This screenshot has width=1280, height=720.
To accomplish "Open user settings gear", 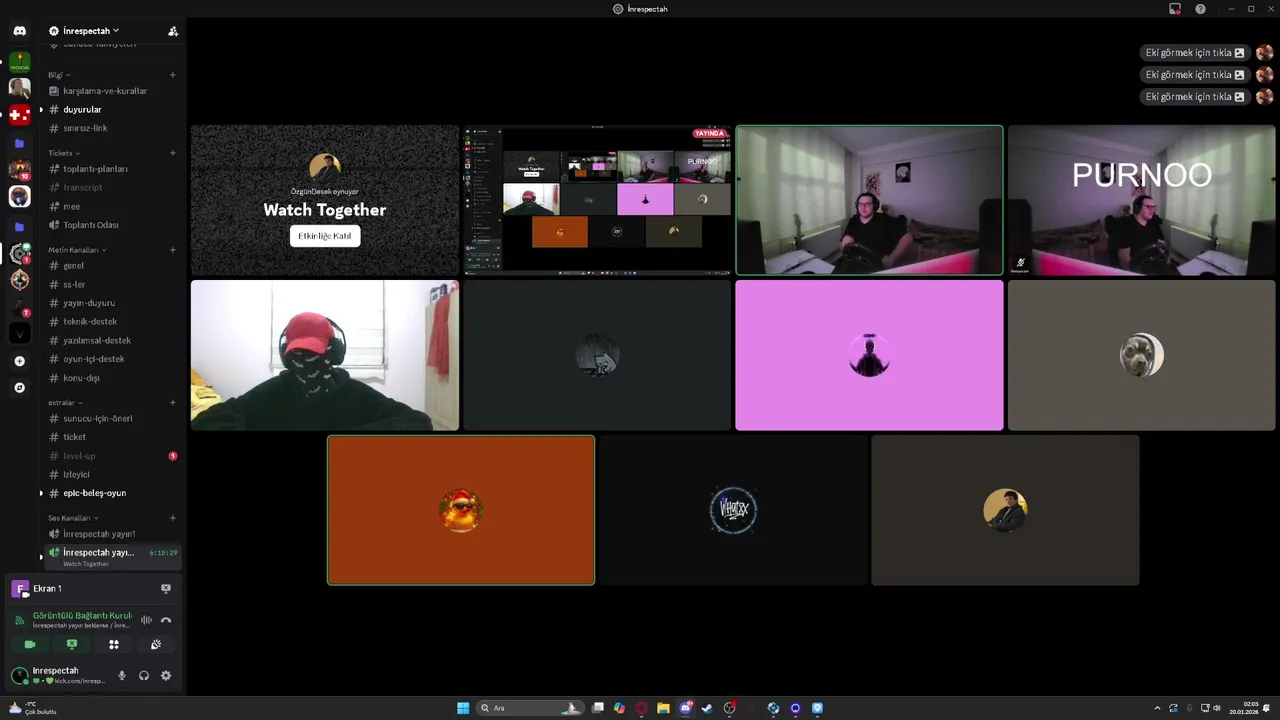I will (x=166, y=676).
